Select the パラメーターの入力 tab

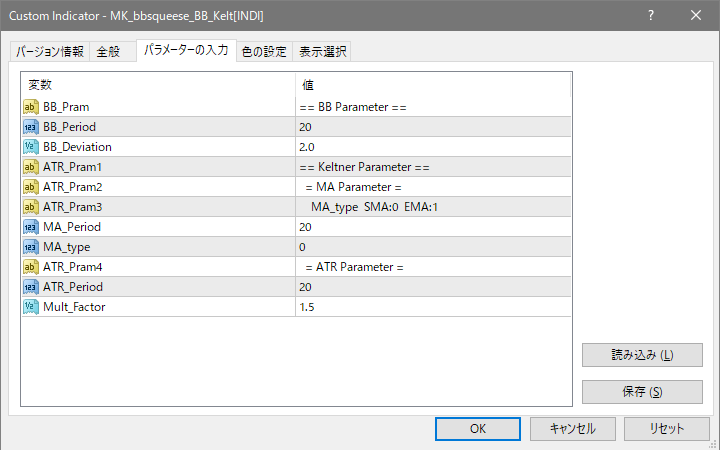pos(186,50)
